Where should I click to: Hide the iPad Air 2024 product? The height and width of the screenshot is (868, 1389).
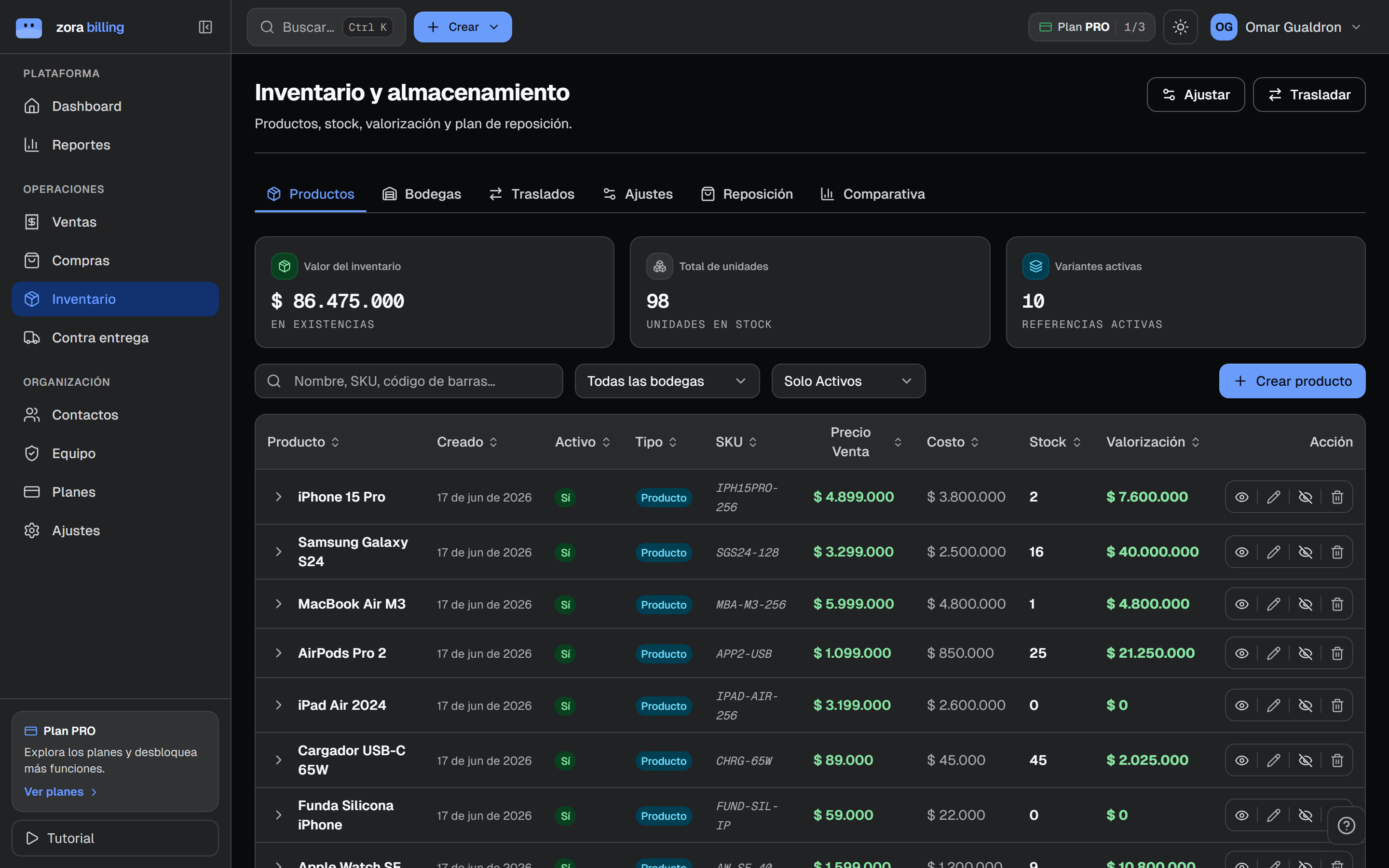[x=1305, y=705]
